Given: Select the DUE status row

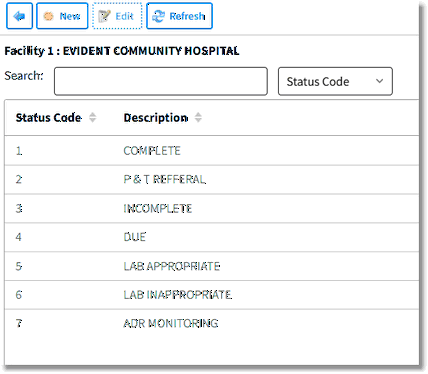Looking at the screenshot, I should click(x=212, y=237).
